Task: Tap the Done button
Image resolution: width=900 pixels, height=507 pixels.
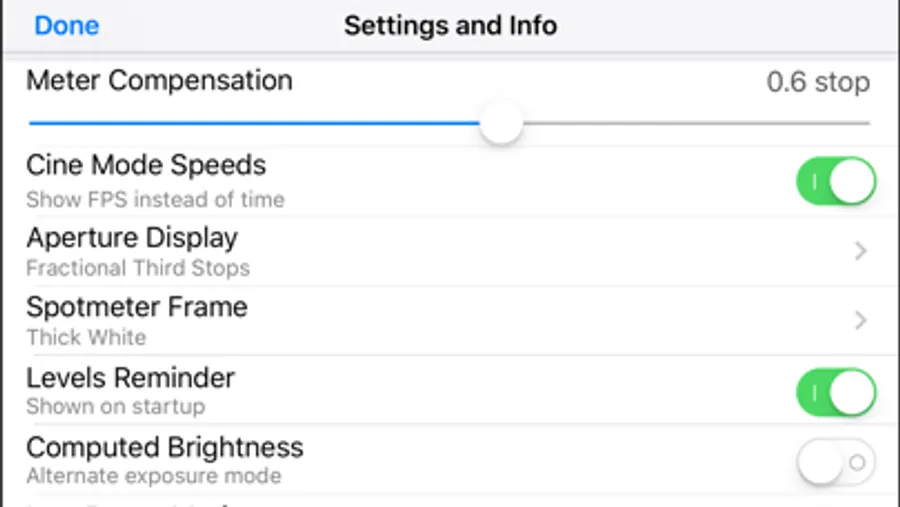Action: click(x=66, y=25)
